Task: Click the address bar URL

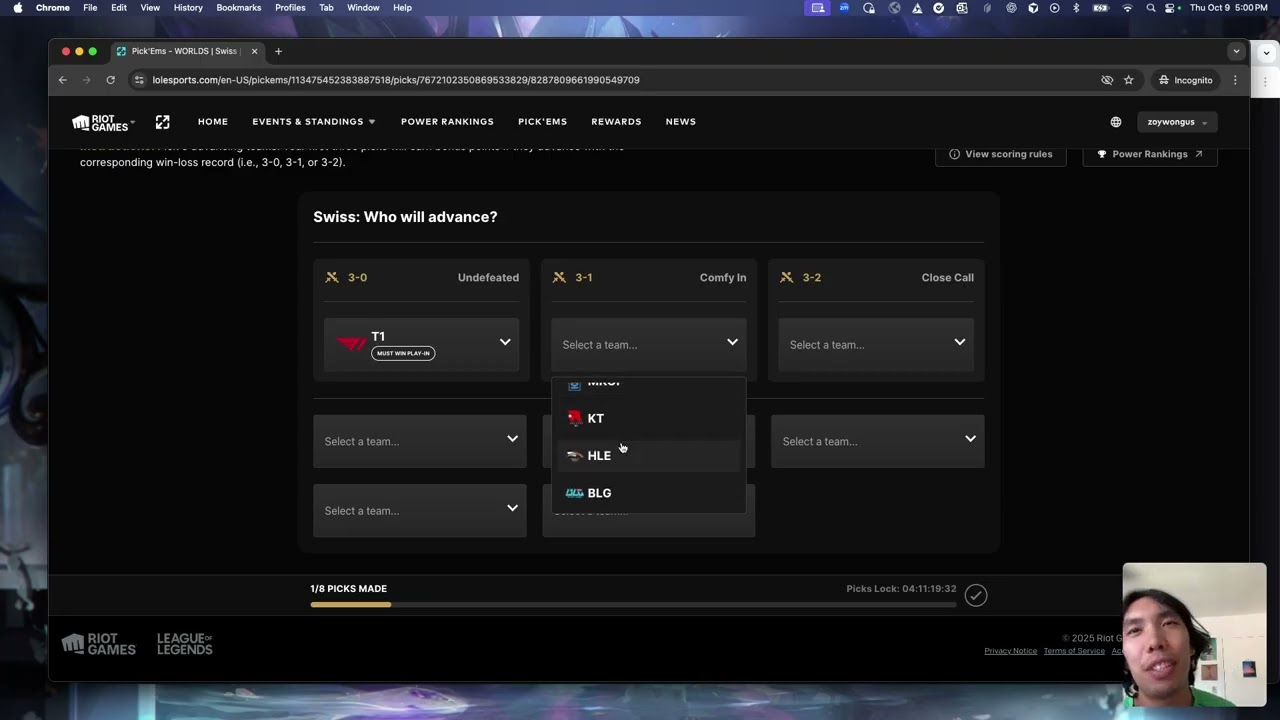Action: click(x=396, y=80)
